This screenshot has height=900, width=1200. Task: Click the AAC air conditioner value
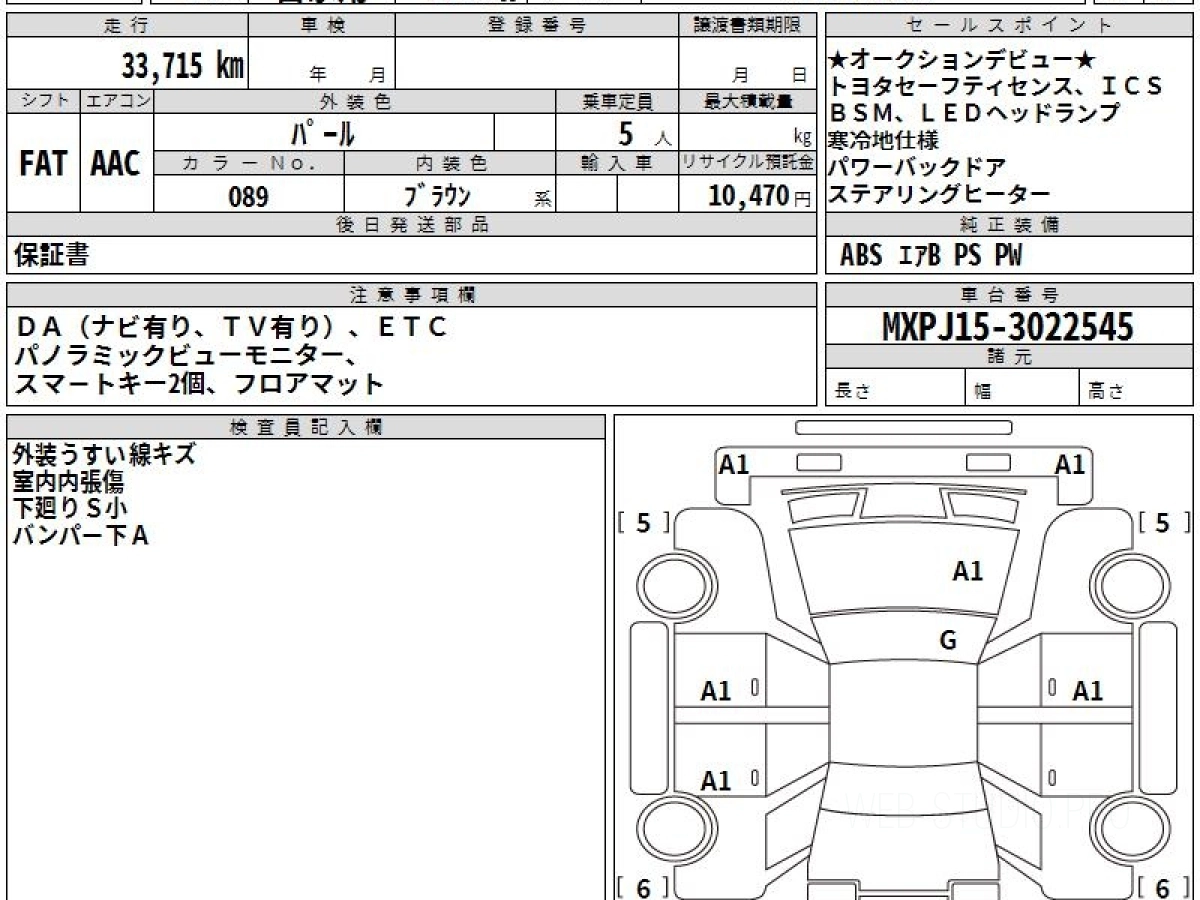[x=117, y=163]
